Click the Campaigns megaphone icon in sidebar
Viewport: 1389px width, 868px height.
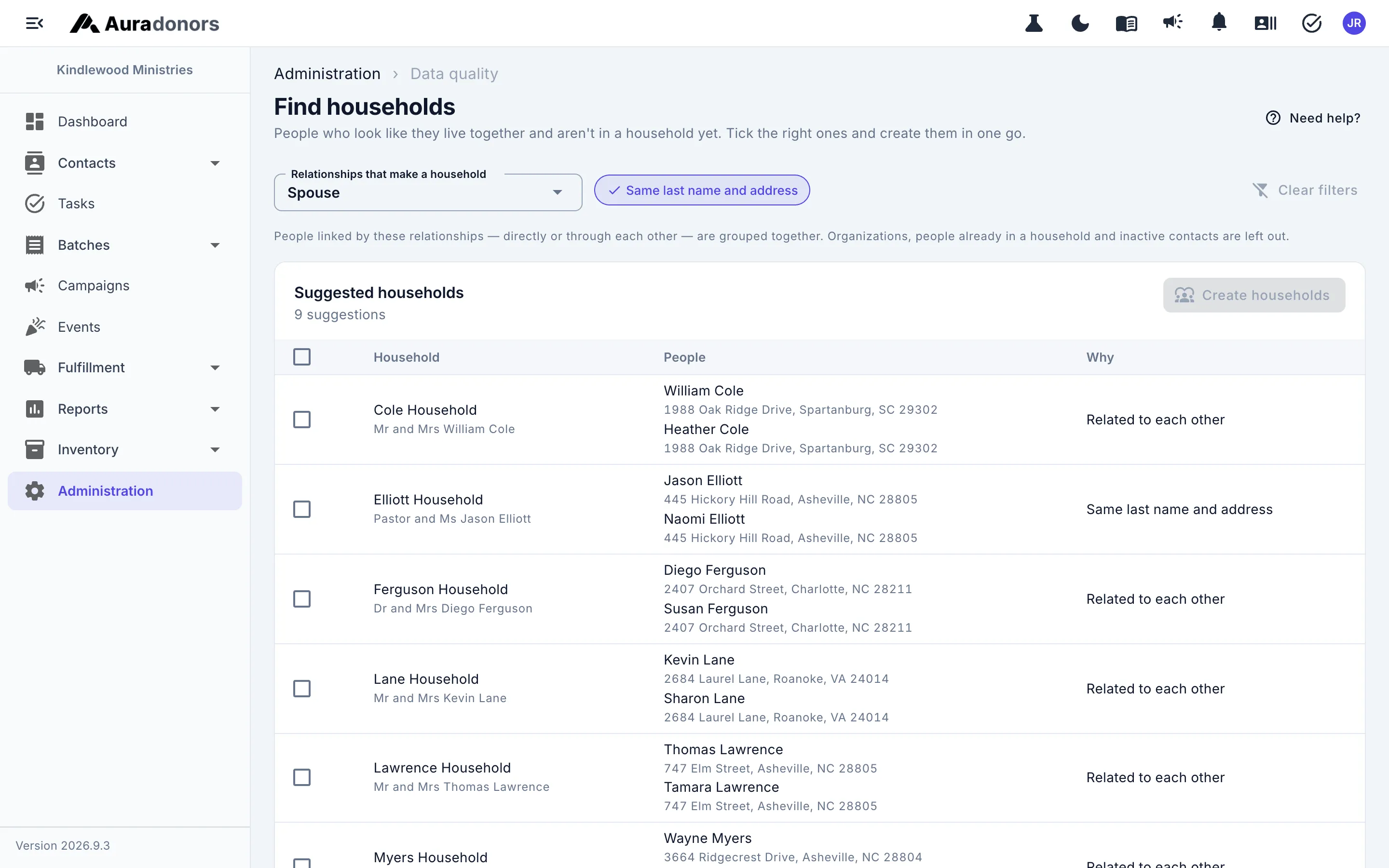tap(34, 286)
